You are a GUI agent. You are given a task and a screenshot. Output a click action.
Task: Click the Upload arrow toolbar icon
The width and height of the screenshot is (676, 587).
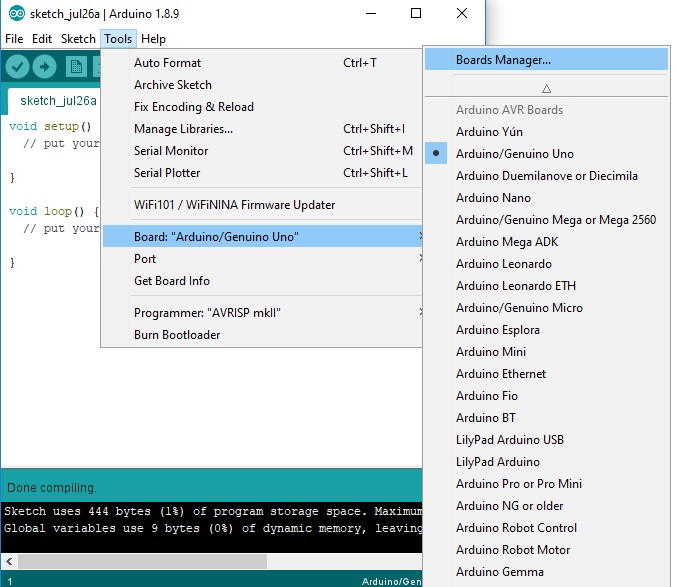click(x=44, y=67)
